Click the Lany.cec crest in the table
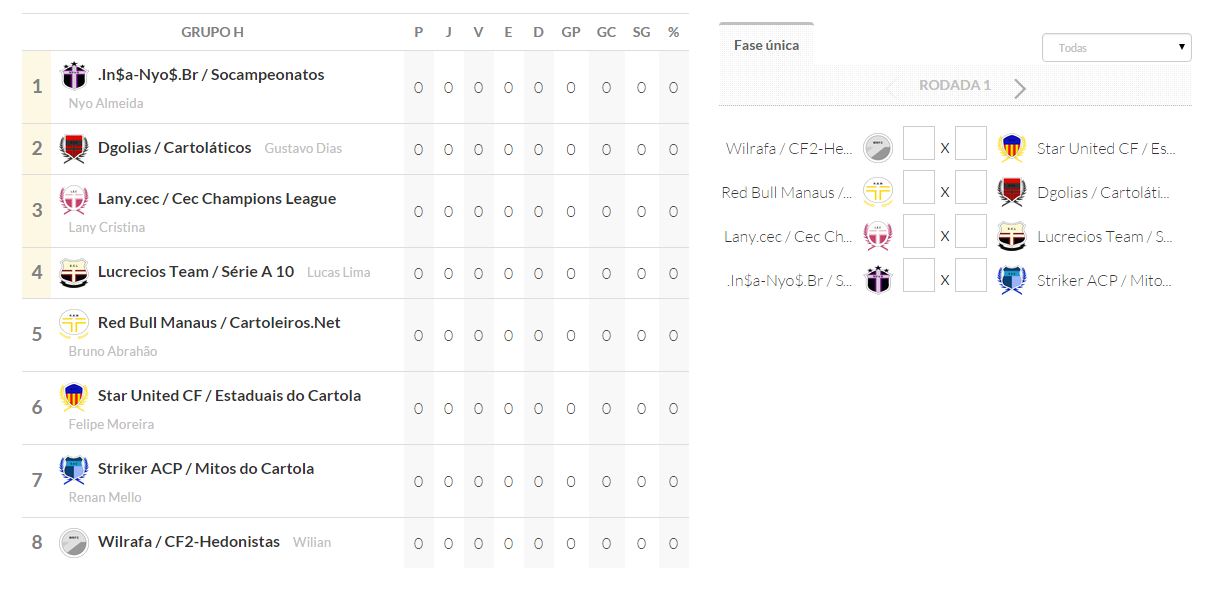The image size is (1231, 592). pos(74,199)
